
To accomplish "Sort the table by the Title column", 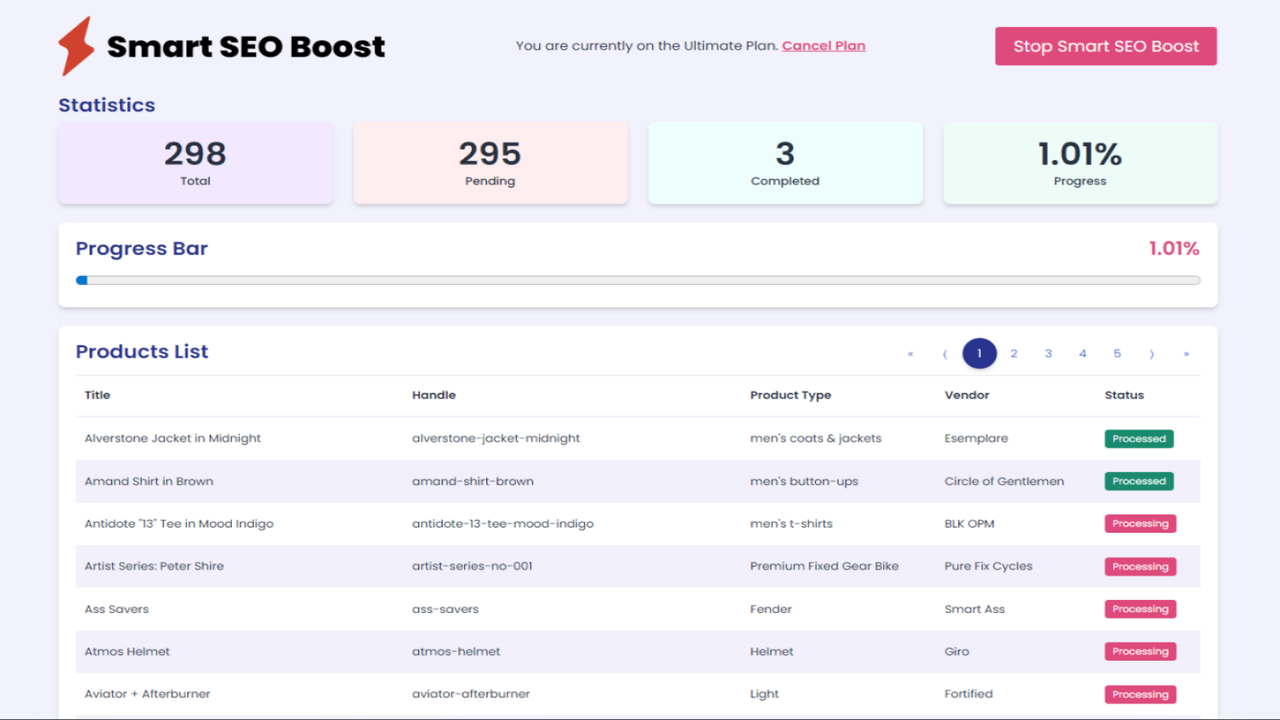I will click(97, 394).
